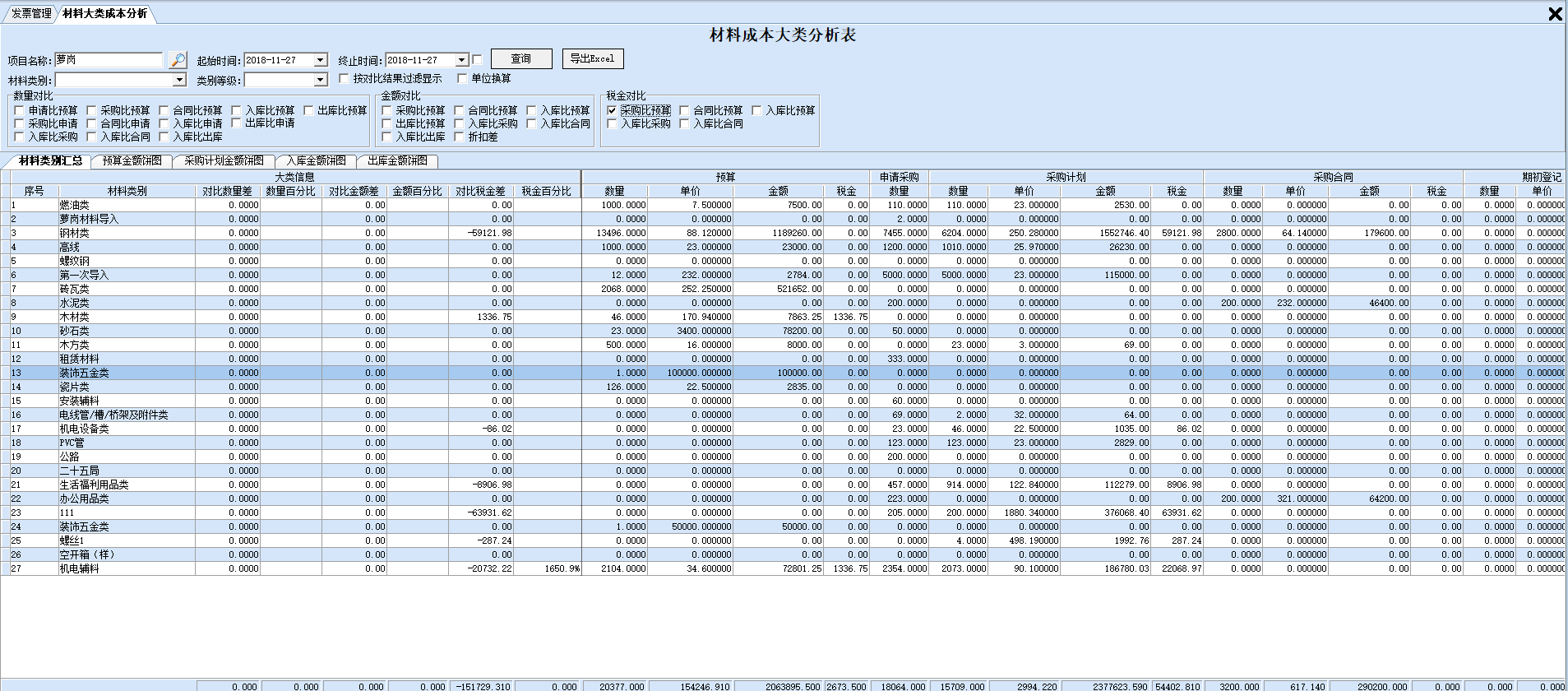
Task: Check the 折扣差 option
Action: tap(459, 137)
